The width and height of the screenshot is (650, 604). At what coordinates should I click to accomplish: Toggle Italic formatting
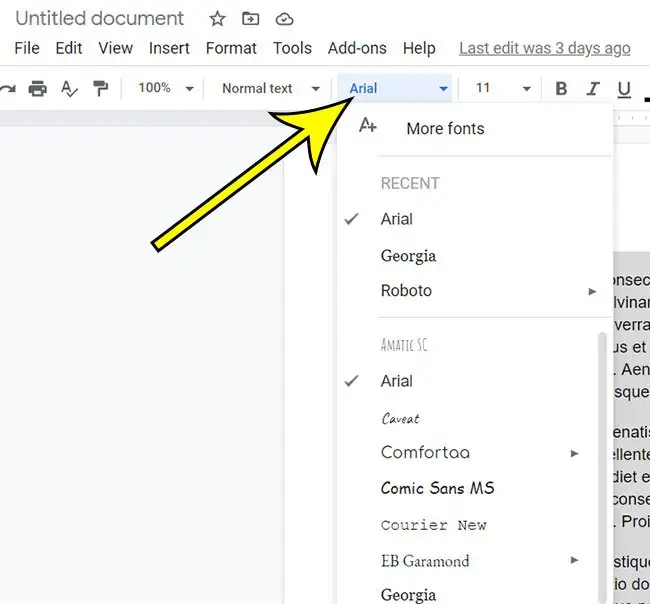tap(593, 88)
